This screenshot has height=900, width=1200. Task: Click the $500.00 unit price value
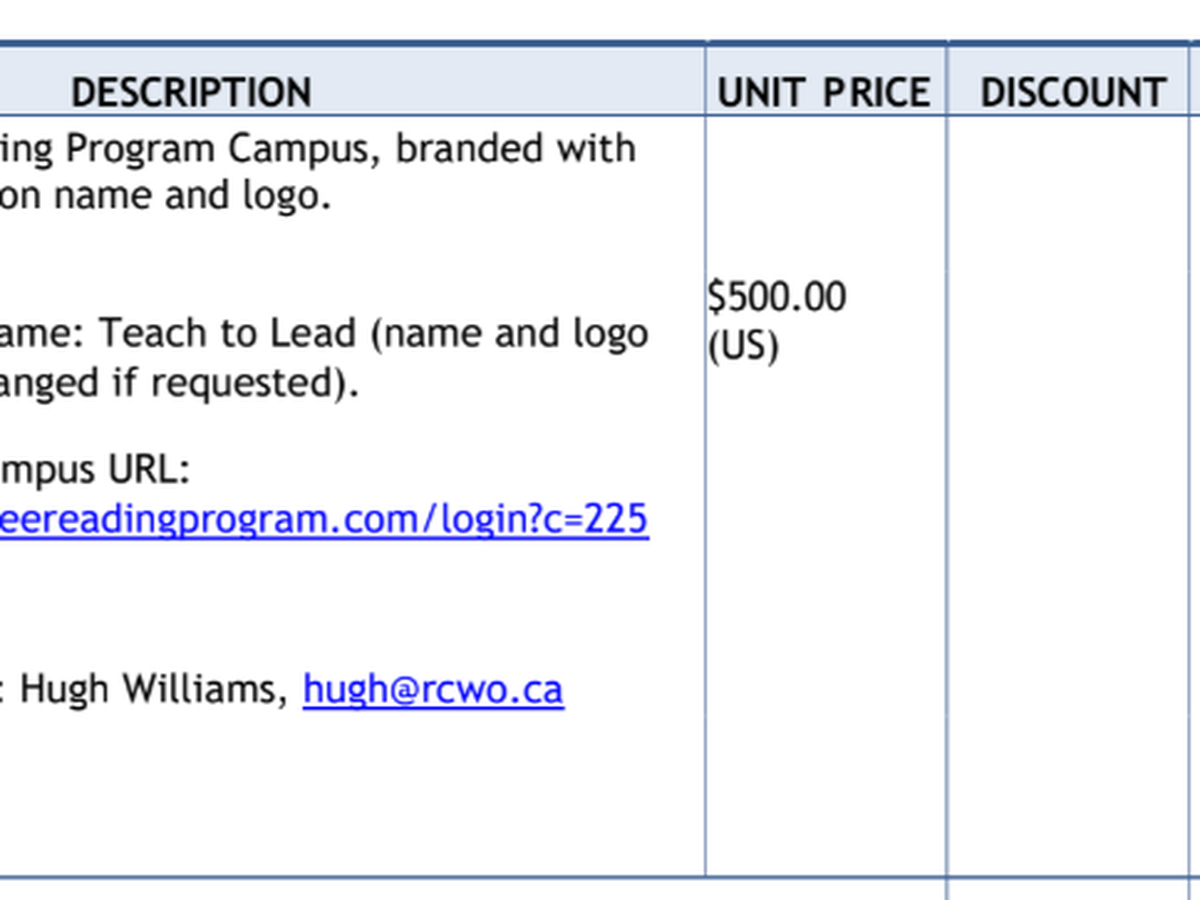click(x=777, y=297)
